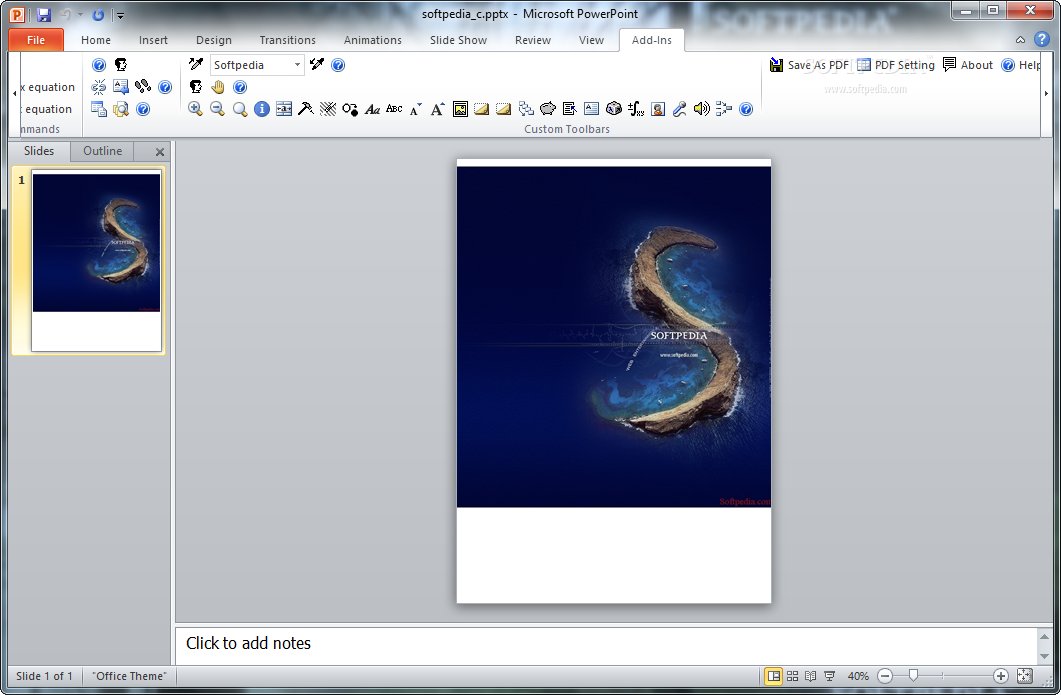Click the cascading boxes flow icon

click(x=526, y=109)
